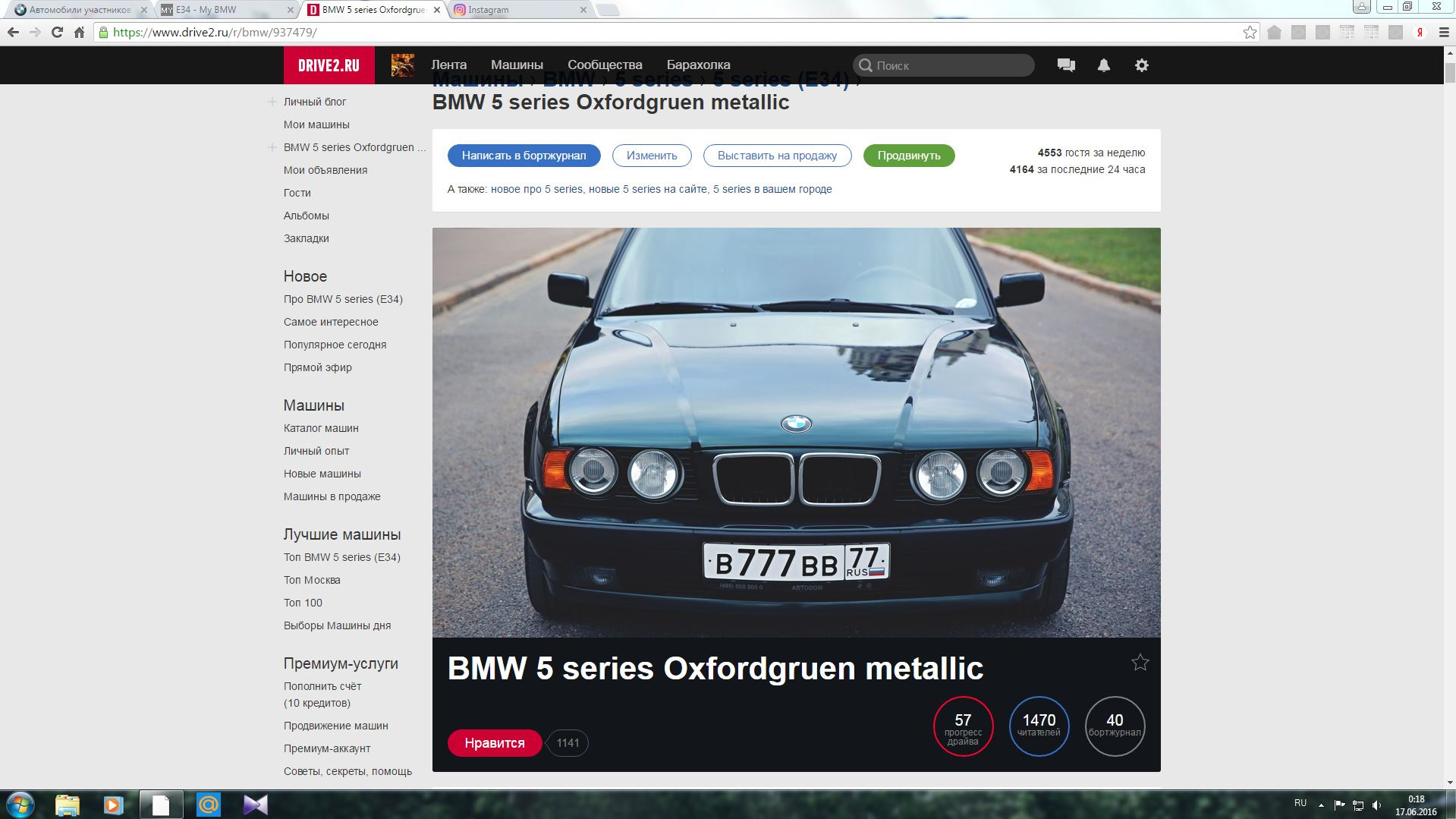Click Выставить на продажу button
The width and height of the screenshot is (1456, 819).
point(777,156)
